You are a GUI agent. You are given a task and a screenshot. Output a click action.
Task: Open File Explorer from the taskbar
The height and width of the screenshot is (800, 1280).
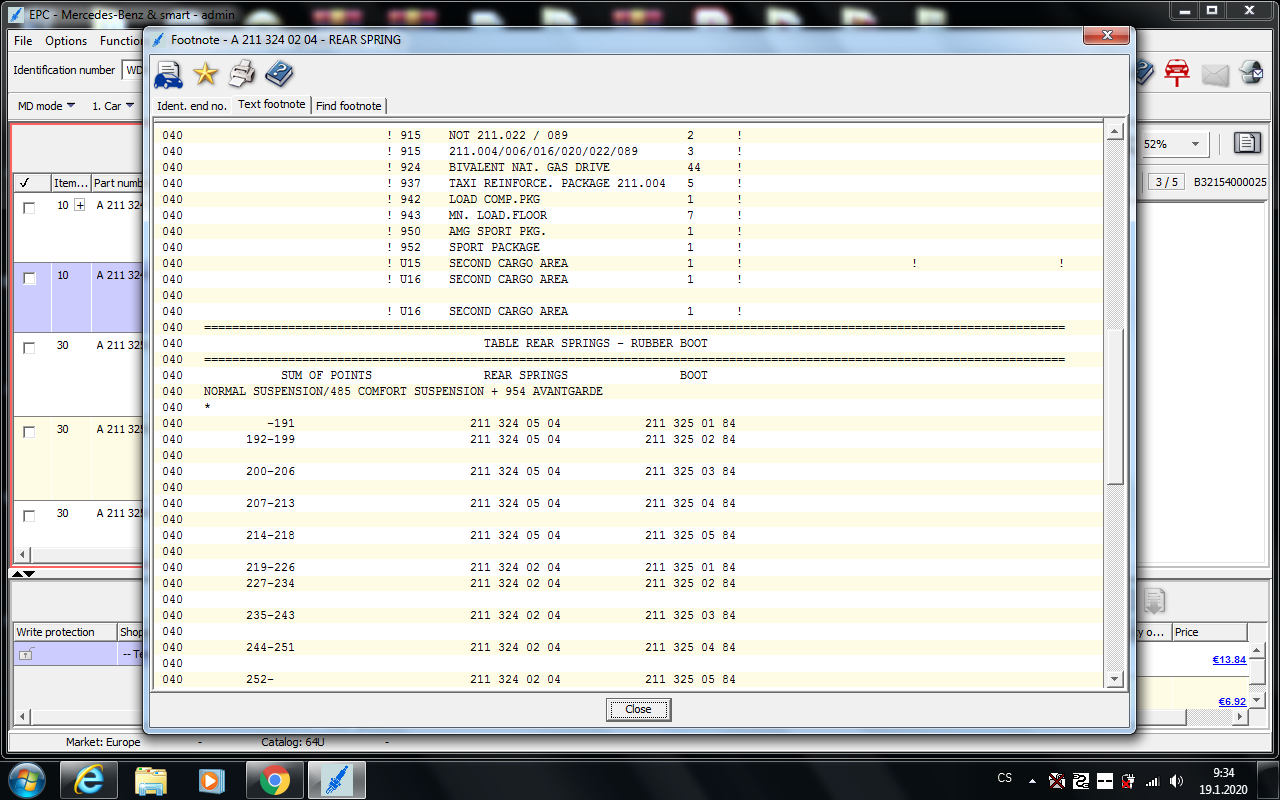[151, 780]
